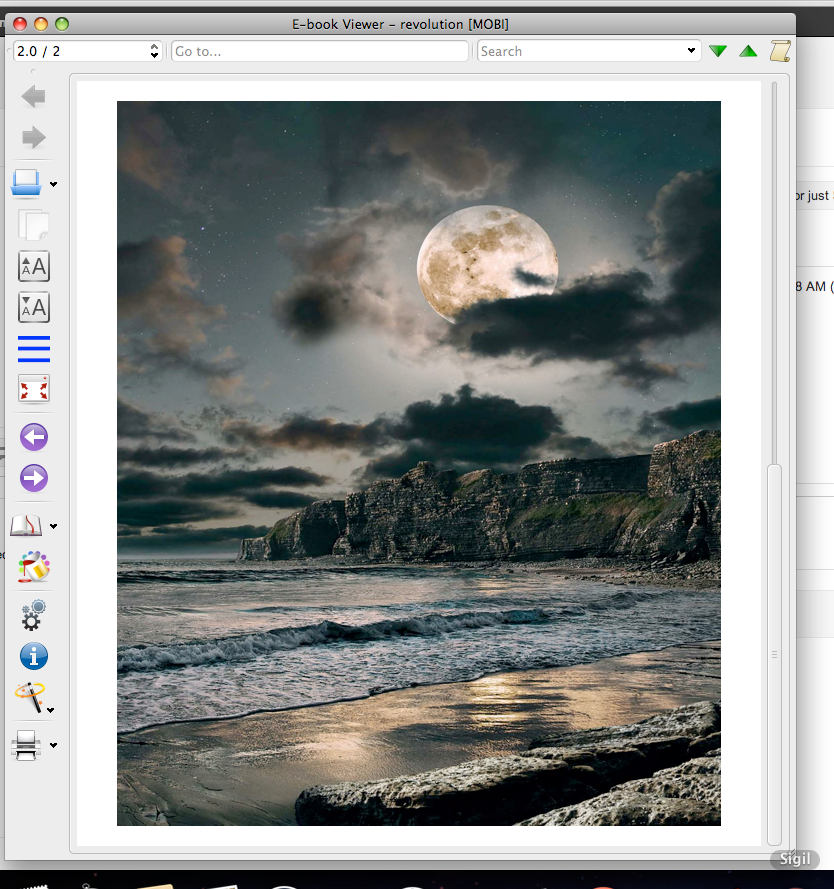
Task: Click the vertical scrollbar handle
Action: (x=774, y=655)
